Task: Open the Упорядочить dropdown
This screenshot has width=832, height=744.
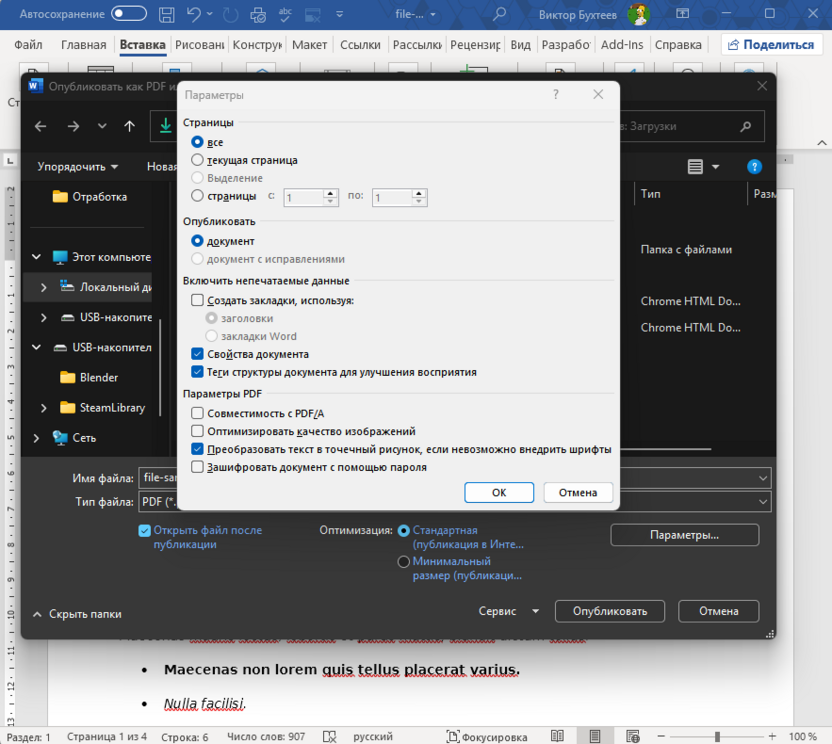Action: click(77, 167)
